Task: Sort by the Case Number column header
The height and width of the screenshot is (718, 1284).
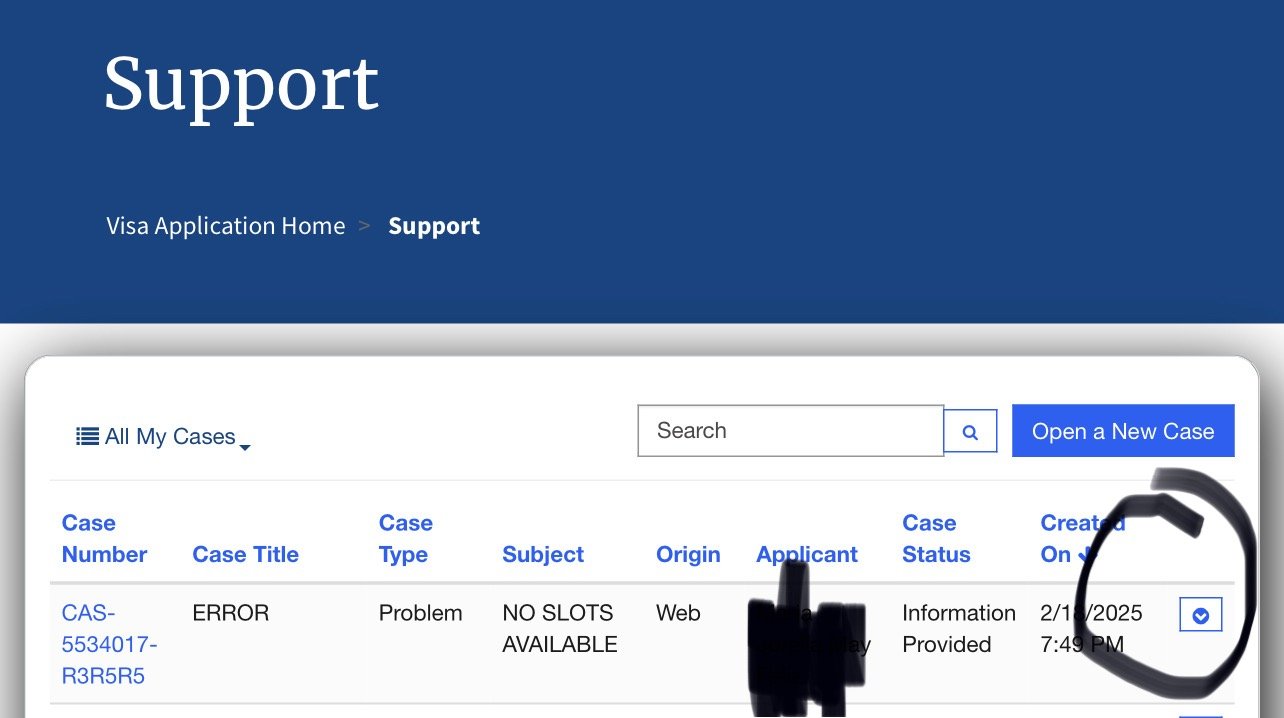Action: (104, 539)
